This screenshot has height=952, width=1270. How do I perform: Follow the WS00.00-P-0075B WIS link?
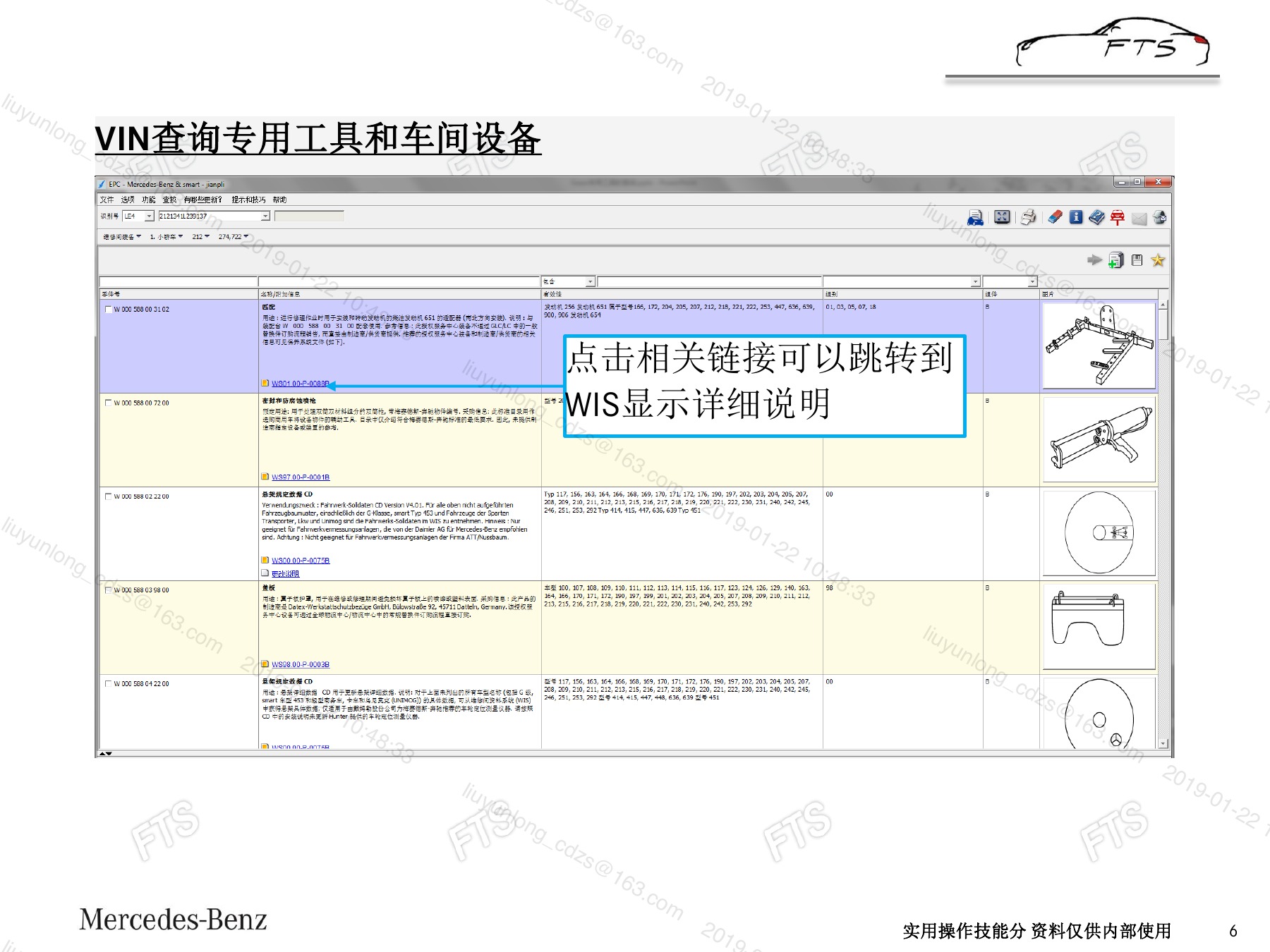[x=301, y=561]
